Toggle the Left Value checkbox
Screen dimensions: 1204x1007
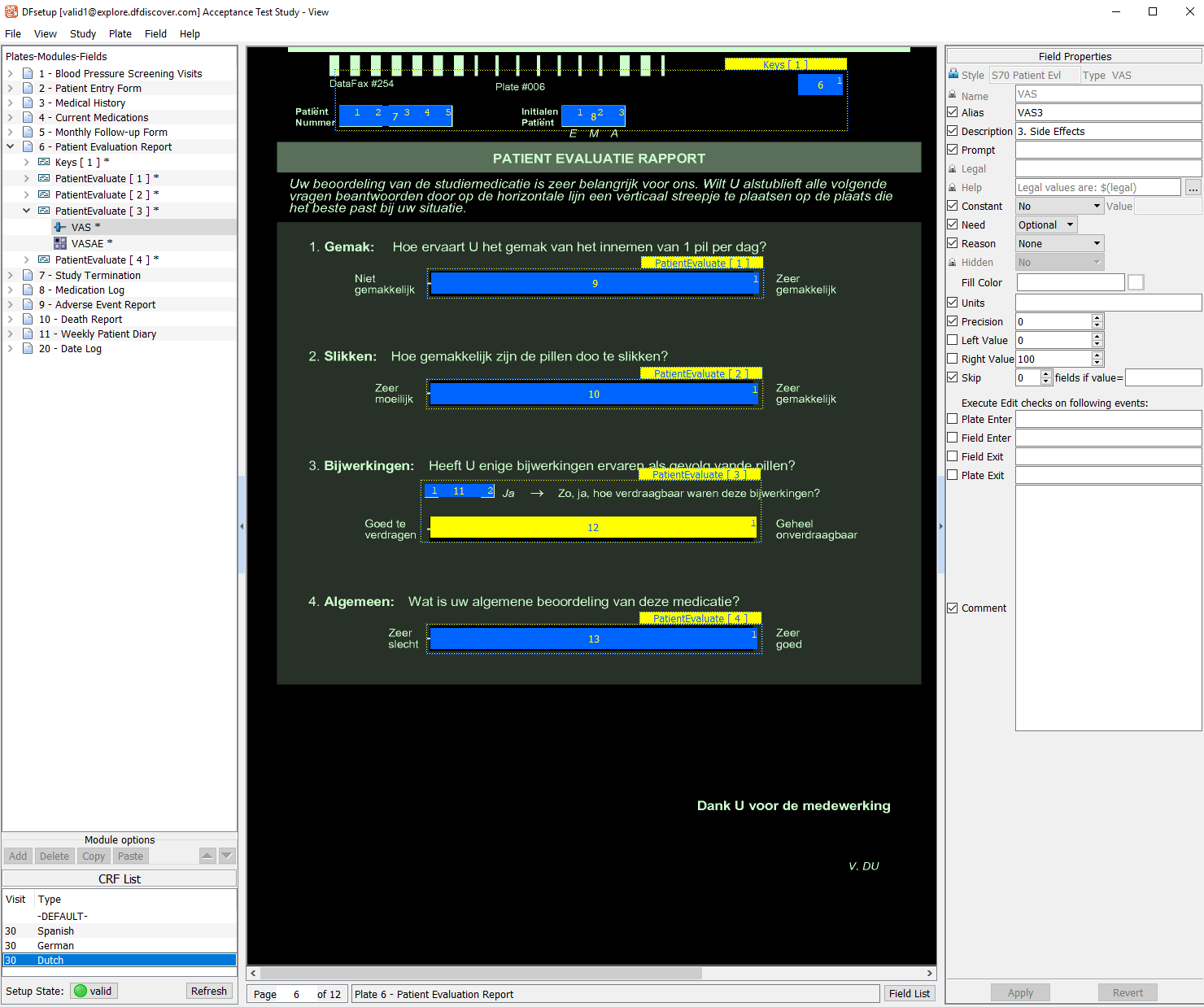coord(953,340)
